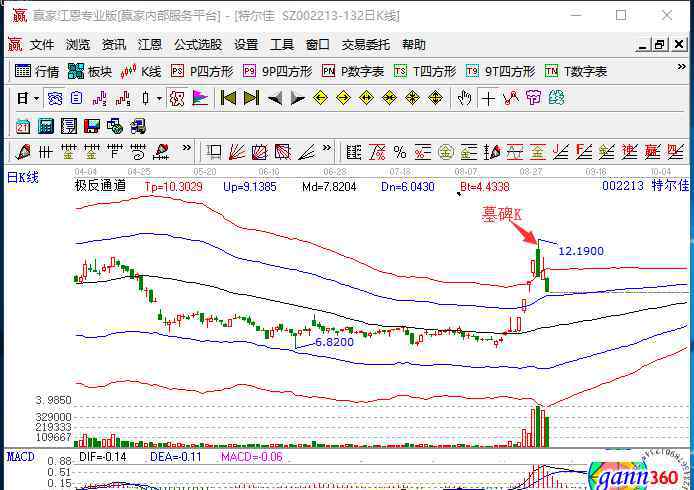Step back with the gray left arrow
Image resolution: width=694 pixels, height=490 pixels.
click(x=274, y=98)
